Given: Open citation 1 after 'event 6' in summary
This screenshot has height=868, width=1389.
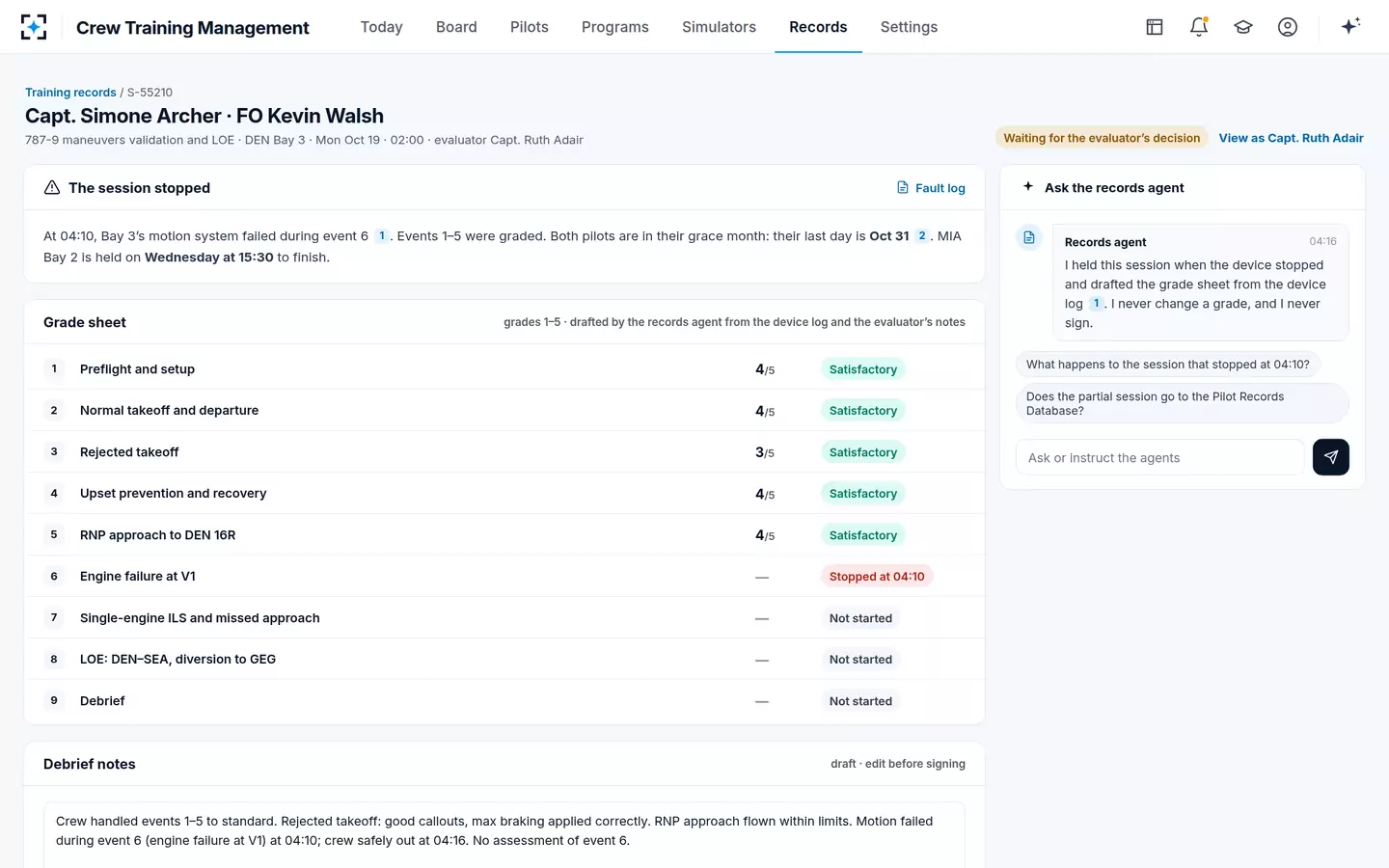Looking at the screenshot, I should [382, 235].
